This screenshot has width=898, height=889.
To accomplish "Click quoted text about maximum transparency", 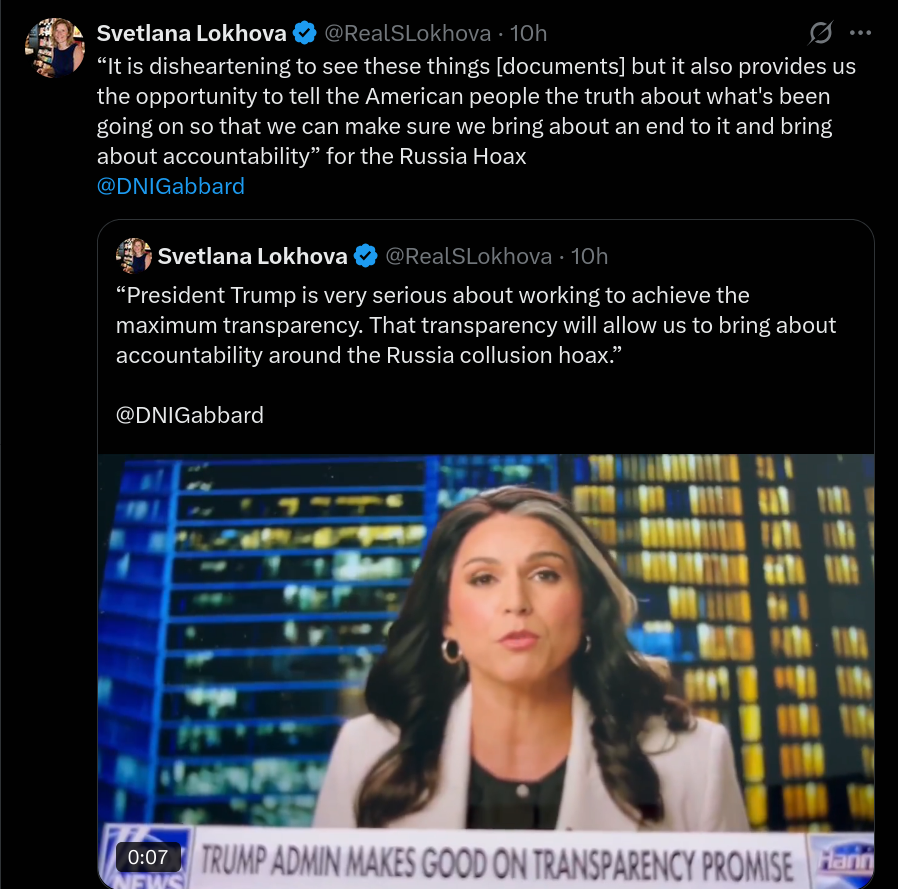I will [x=476, y=325].
